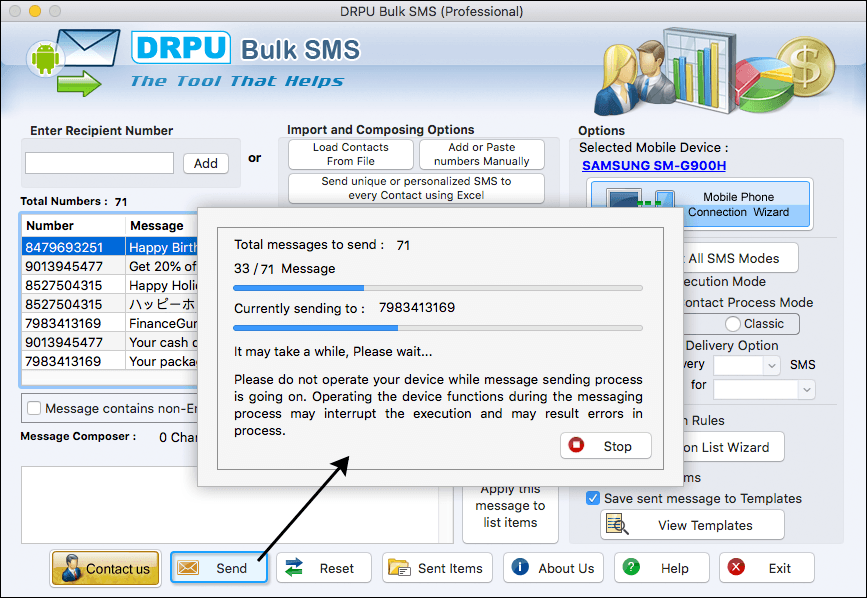Select the 'Get 20% of' message row
This screenshot has height=598, width=867.
pyautogui.click(x=109, y=266)
